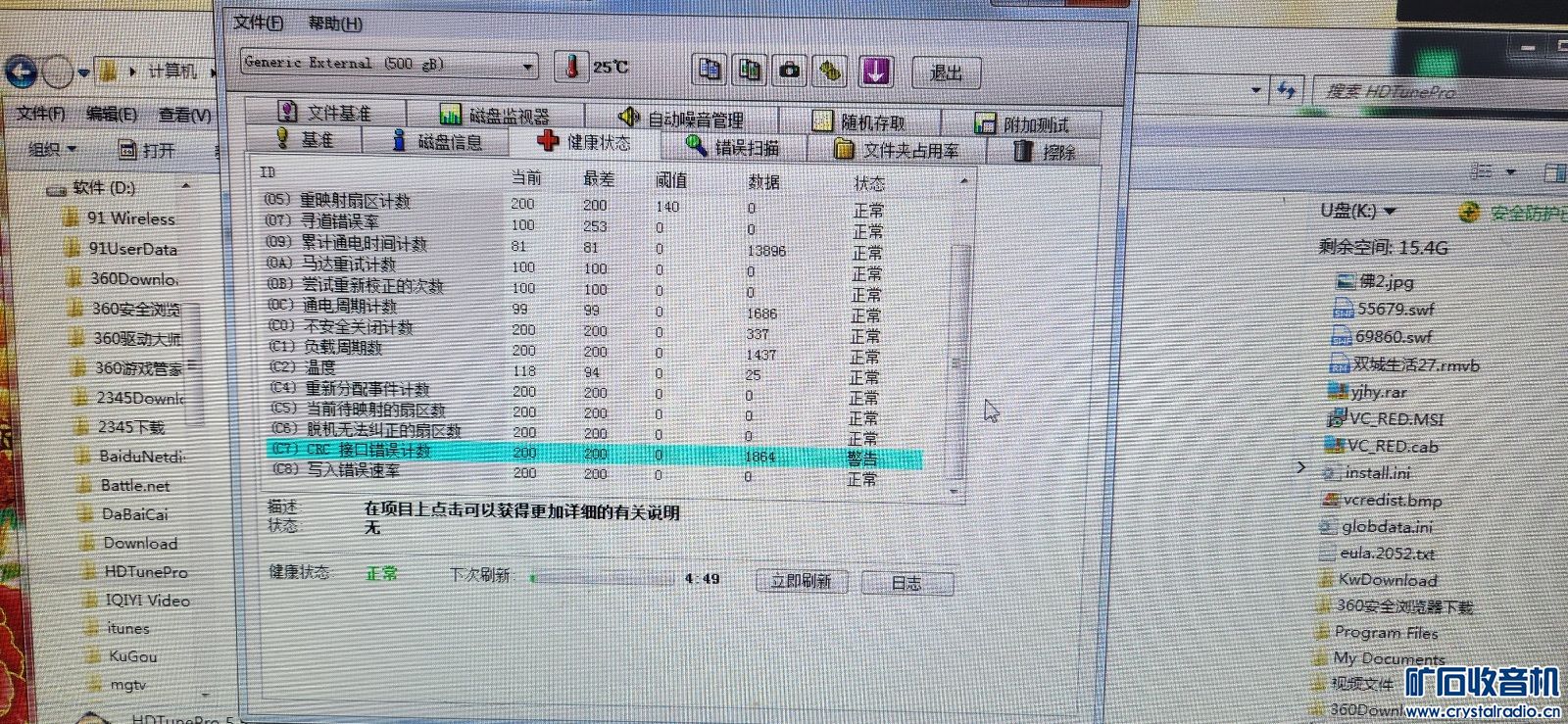
Task: Switch to the 擦除 tab
Action: (1045, 152)
